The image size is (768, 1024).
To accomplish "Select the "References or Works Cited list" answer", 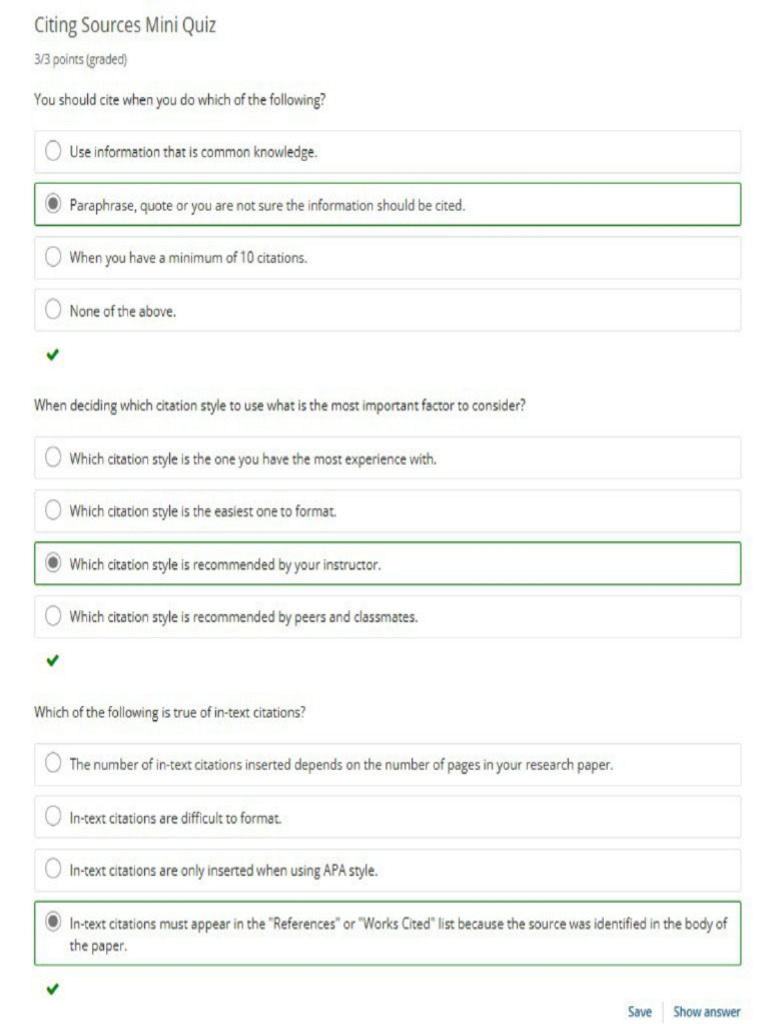I will pos(54,923).
